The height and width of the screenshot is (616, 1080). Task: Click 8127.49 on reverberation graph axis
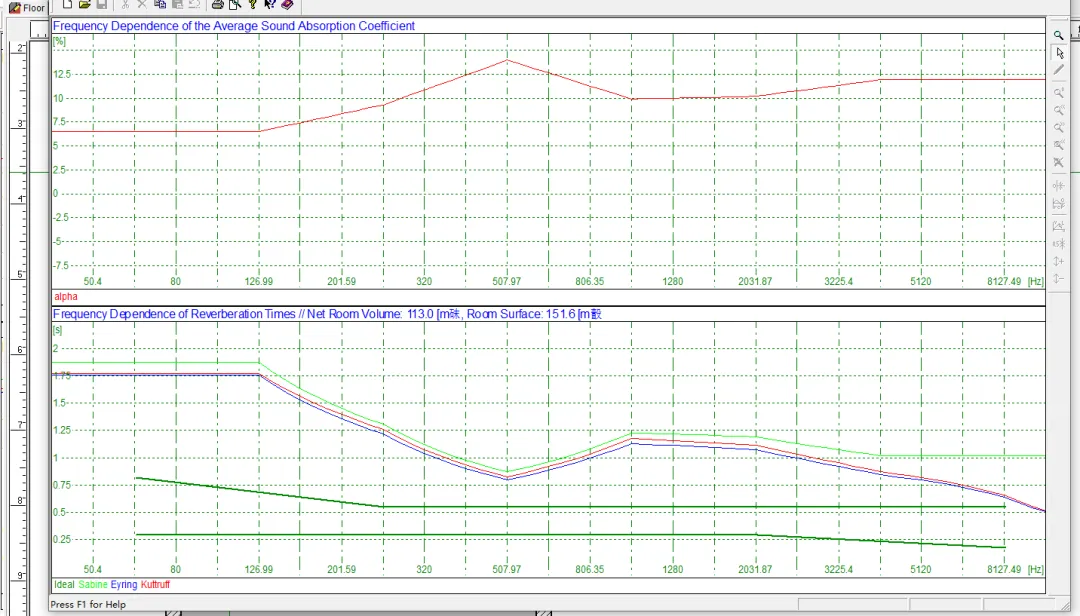click(x=1004, y=569)
